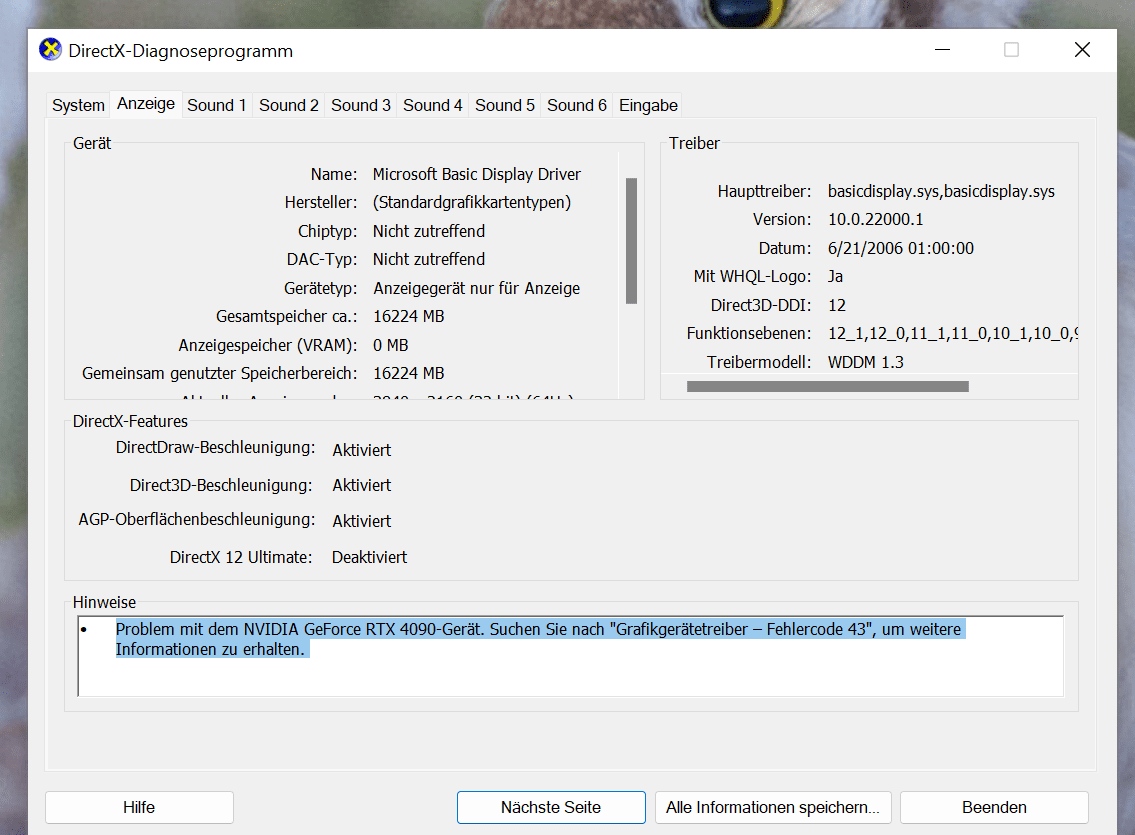This screenshot has width=1135, height=835.
Task: Click the Direct3D-DDI value "12"
Action: point(837,306)
